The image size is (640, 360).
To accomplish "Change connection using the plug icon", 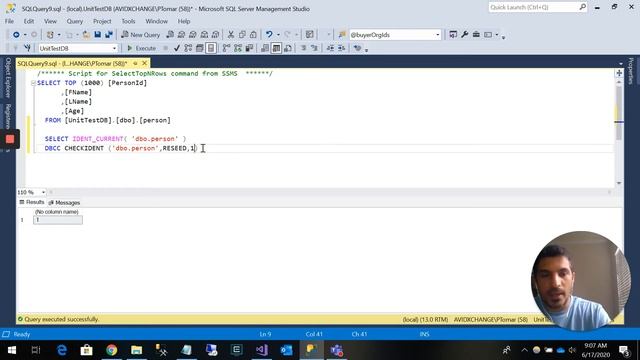I will click(x=27, y=48).
